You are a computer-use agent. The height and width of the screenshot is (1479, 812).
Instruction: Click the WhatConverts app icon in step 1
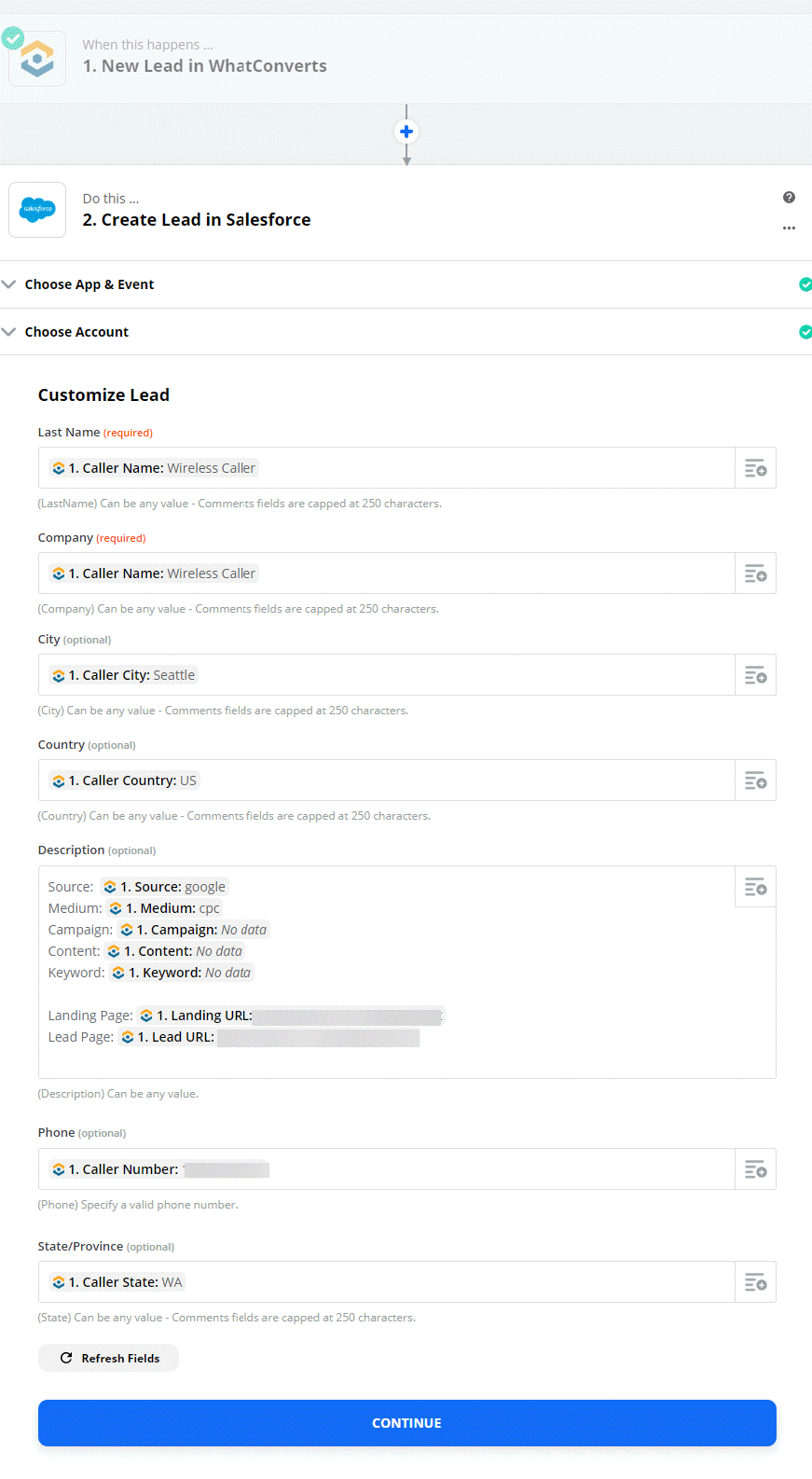point(37,60)
